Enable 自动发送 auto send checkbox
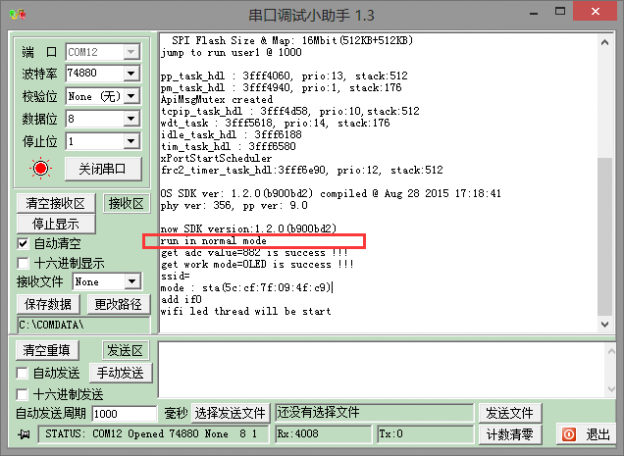 click(x=22, y=373)
